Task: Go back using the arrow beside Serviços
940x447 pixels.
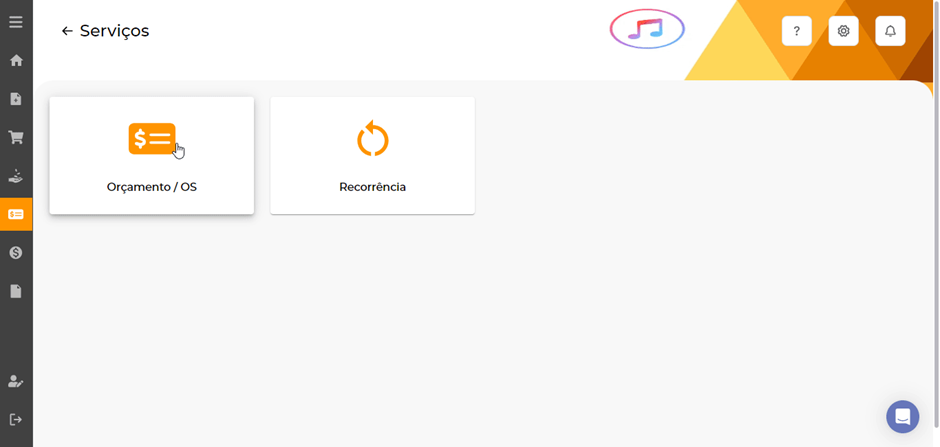Action: point(67,31)
